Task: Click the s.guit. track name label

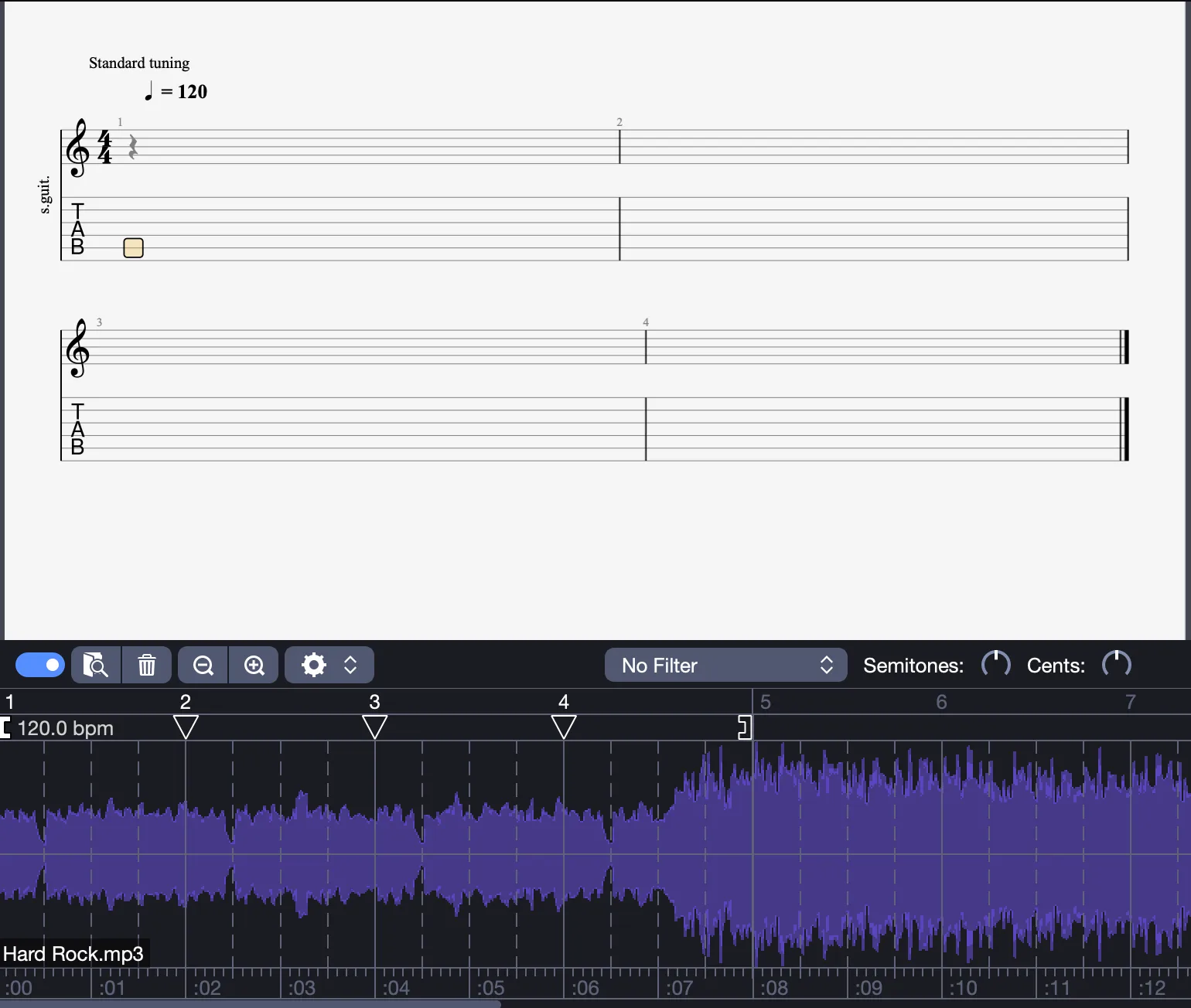Action: point(45,195)
